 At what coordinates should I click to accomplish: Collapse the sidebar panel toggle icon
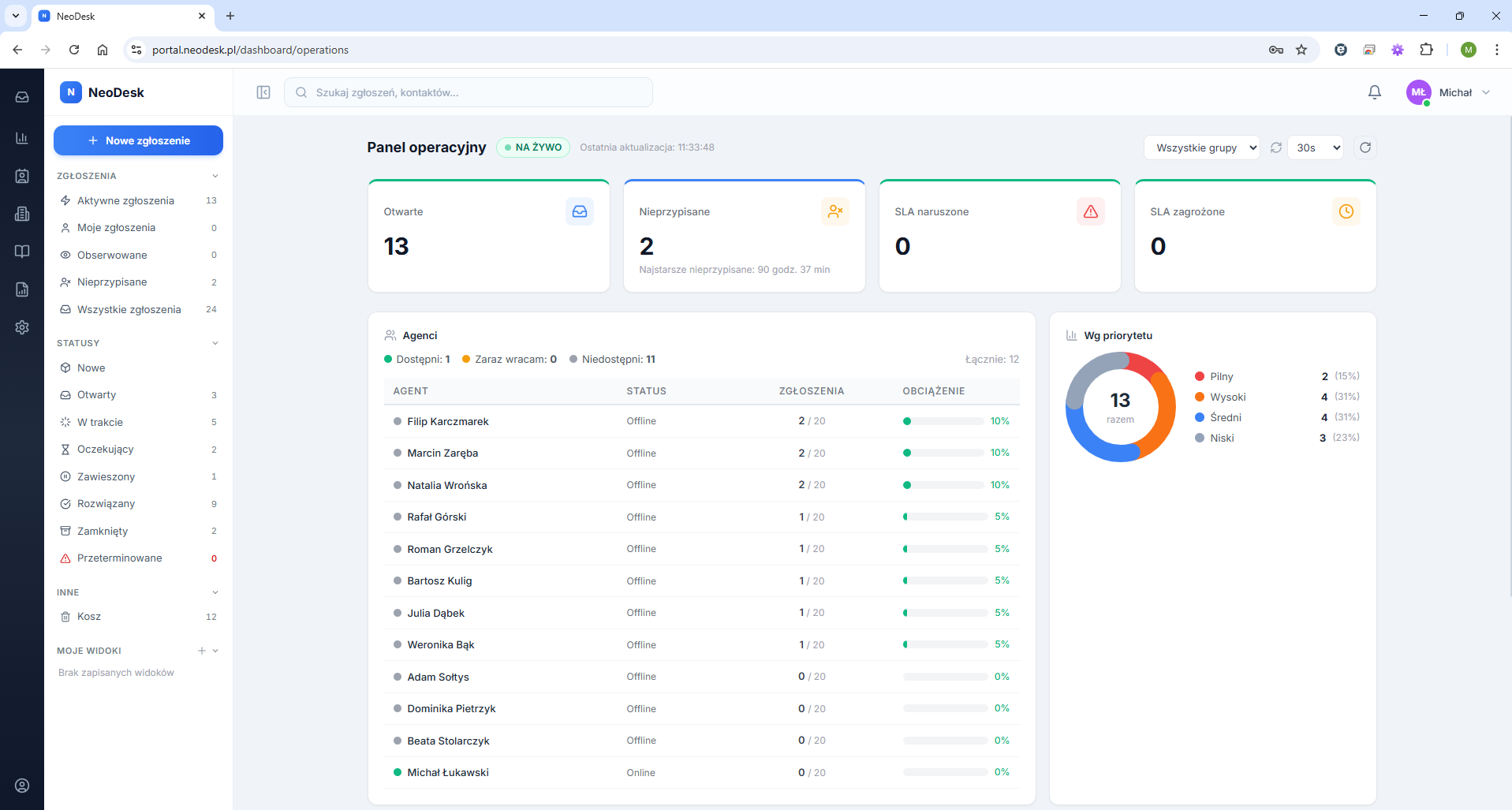(263, 92)
